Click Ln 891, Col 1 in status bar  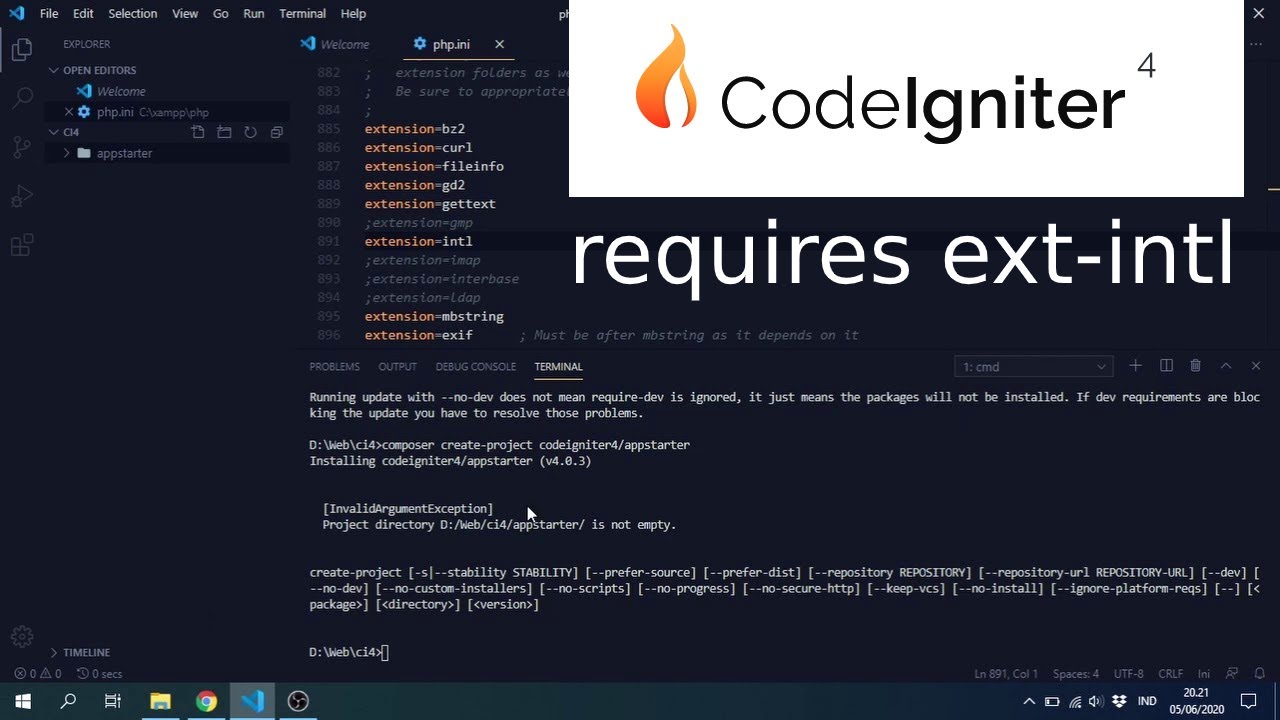[1006, 674]
